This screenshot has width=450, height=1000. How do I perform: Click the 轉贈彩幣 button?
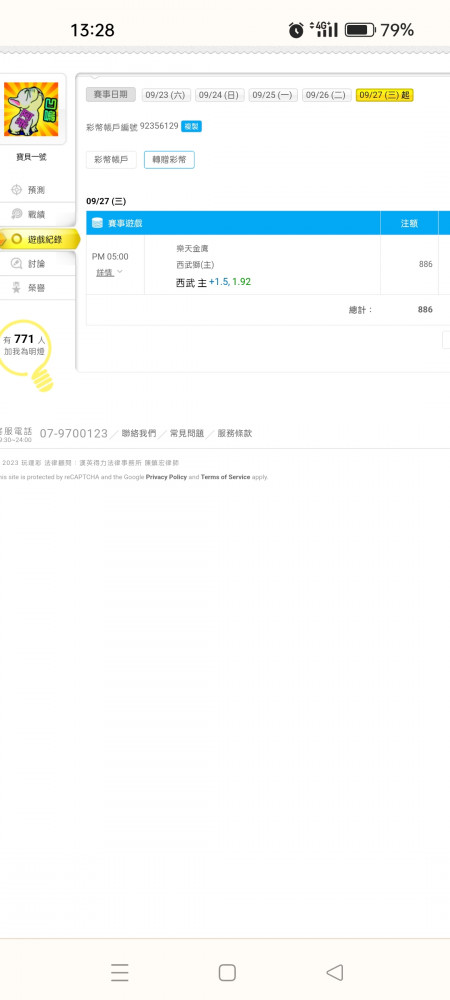170,160
